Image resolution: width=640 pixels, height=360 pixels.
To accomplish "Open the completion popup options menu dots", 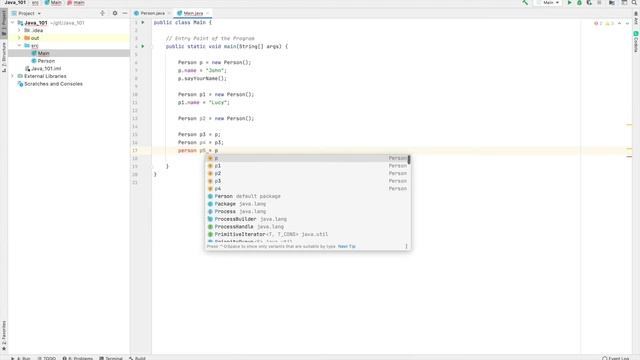I will pos(406,247).
